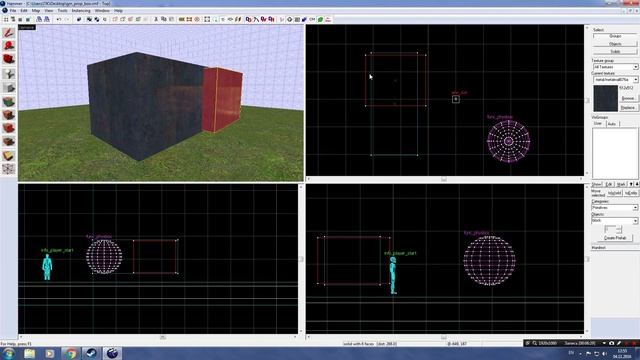The width and height of the screenshot is (640, 360).
Task: Toggle select-by-handles square icon
Action: (x=207, y=19)
